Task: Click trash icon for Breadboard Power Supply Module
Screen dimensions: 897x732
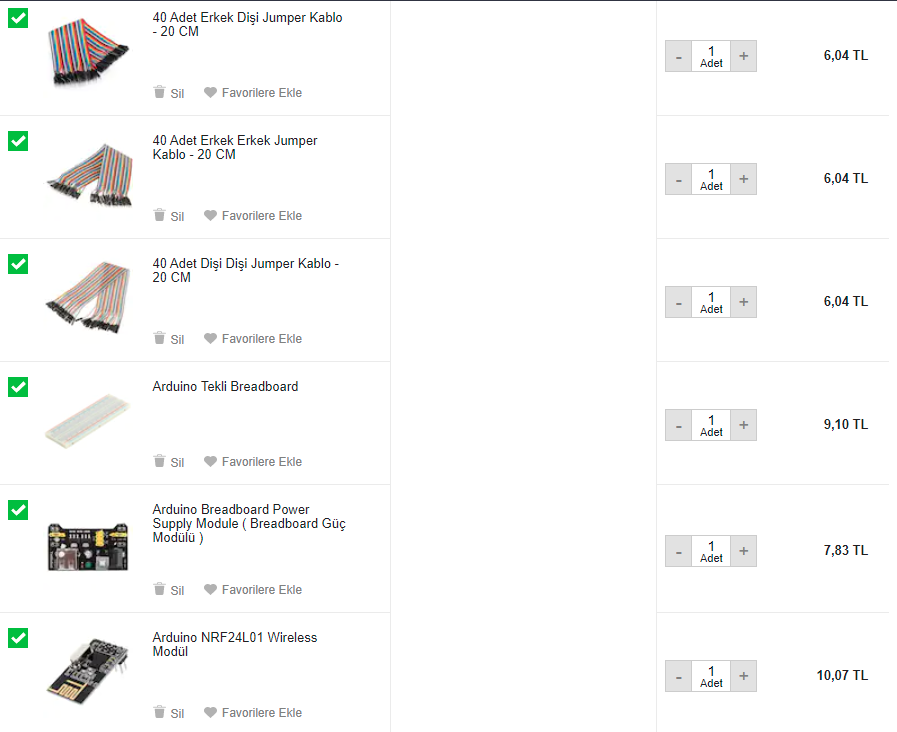Action: 160,589
